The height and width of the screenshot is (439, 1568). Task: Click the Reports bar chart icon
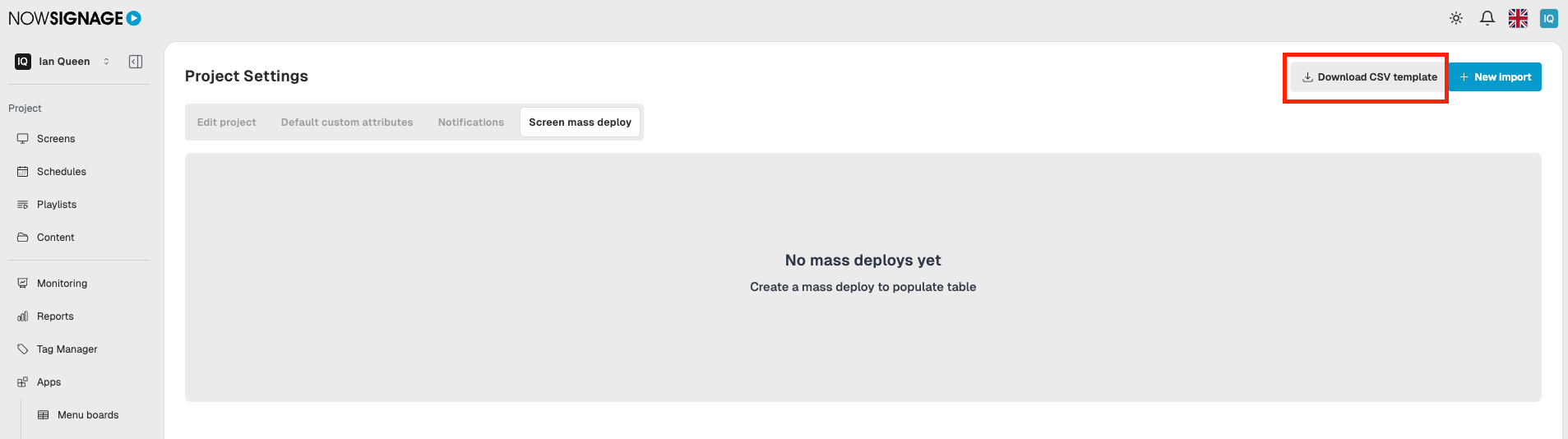pos(22,317)
